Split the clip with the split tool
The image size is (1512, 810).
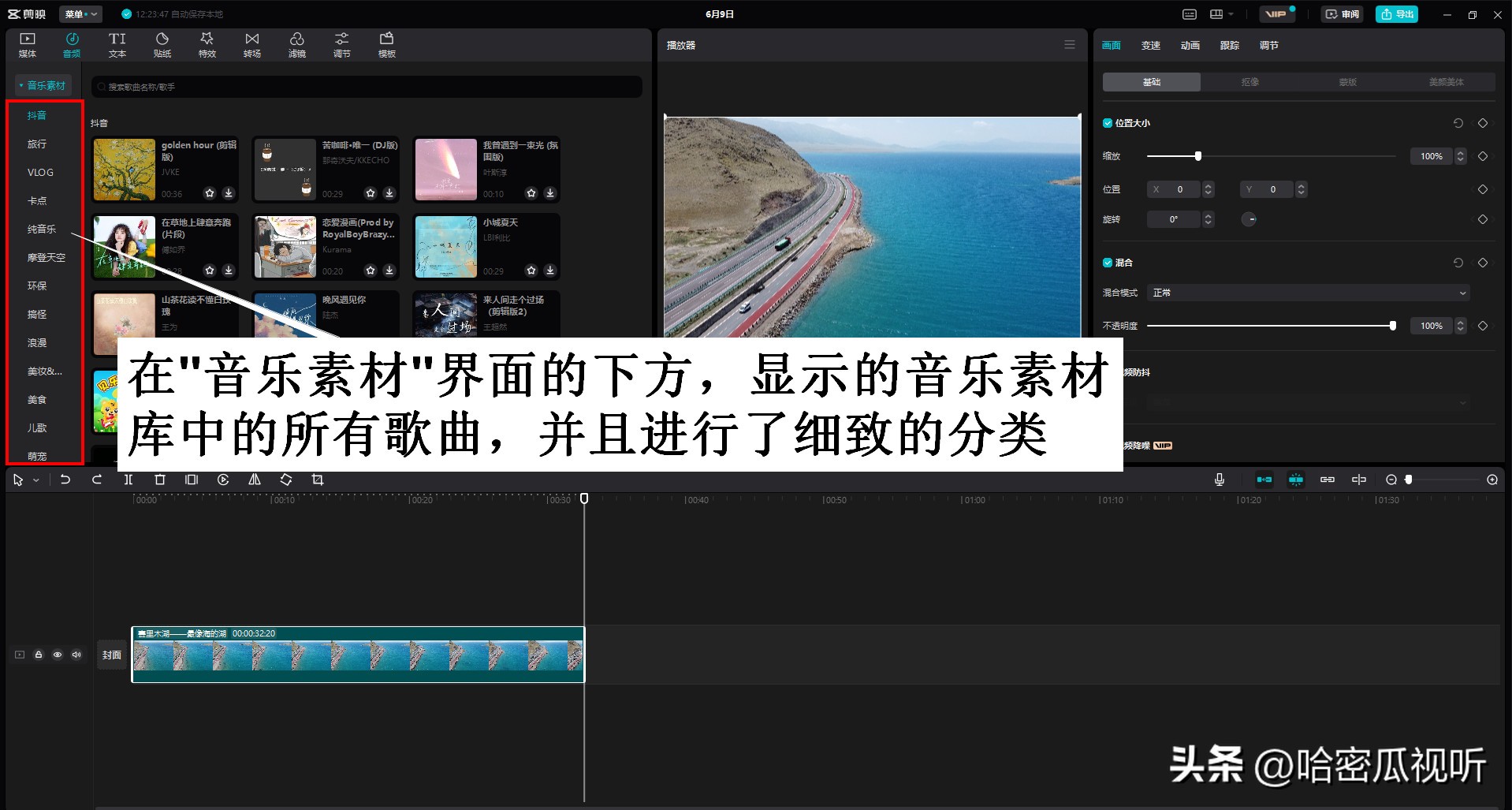(128, 480)
